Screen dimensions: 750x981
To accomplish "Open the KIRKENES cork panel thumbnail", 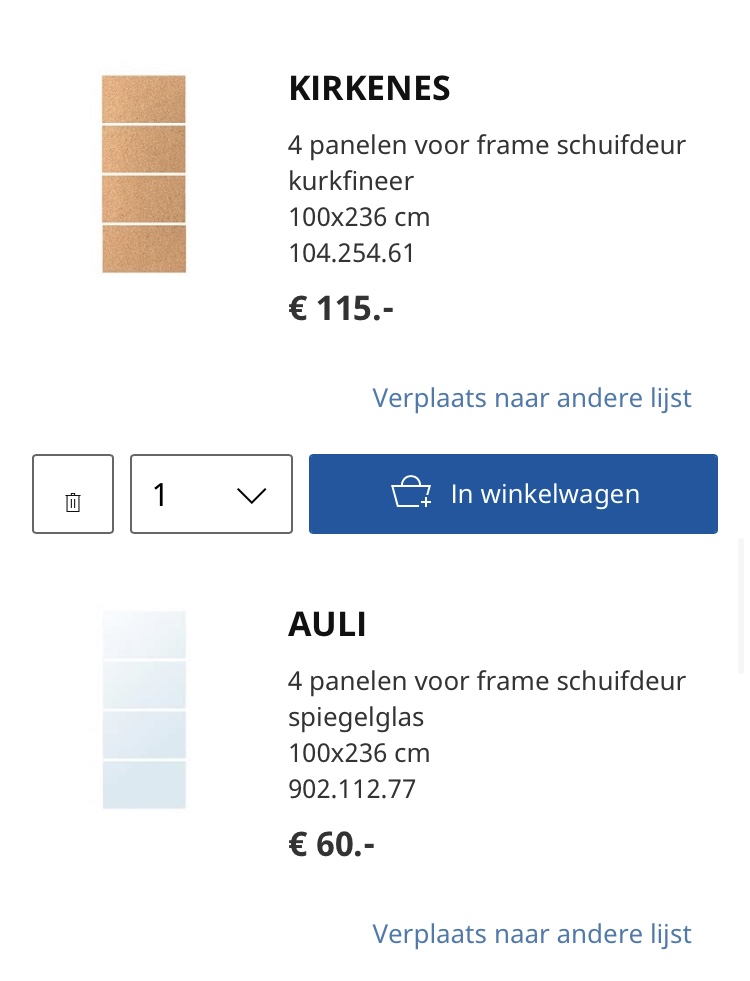I will tap(144, 174).
